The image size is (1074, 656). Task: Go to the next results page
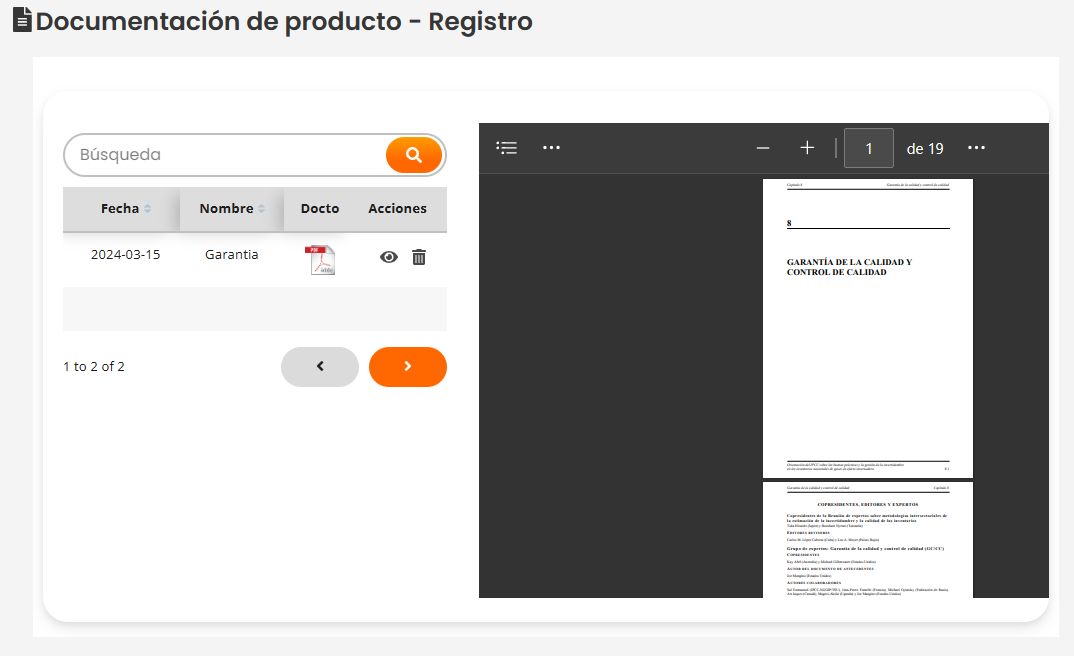407,366
